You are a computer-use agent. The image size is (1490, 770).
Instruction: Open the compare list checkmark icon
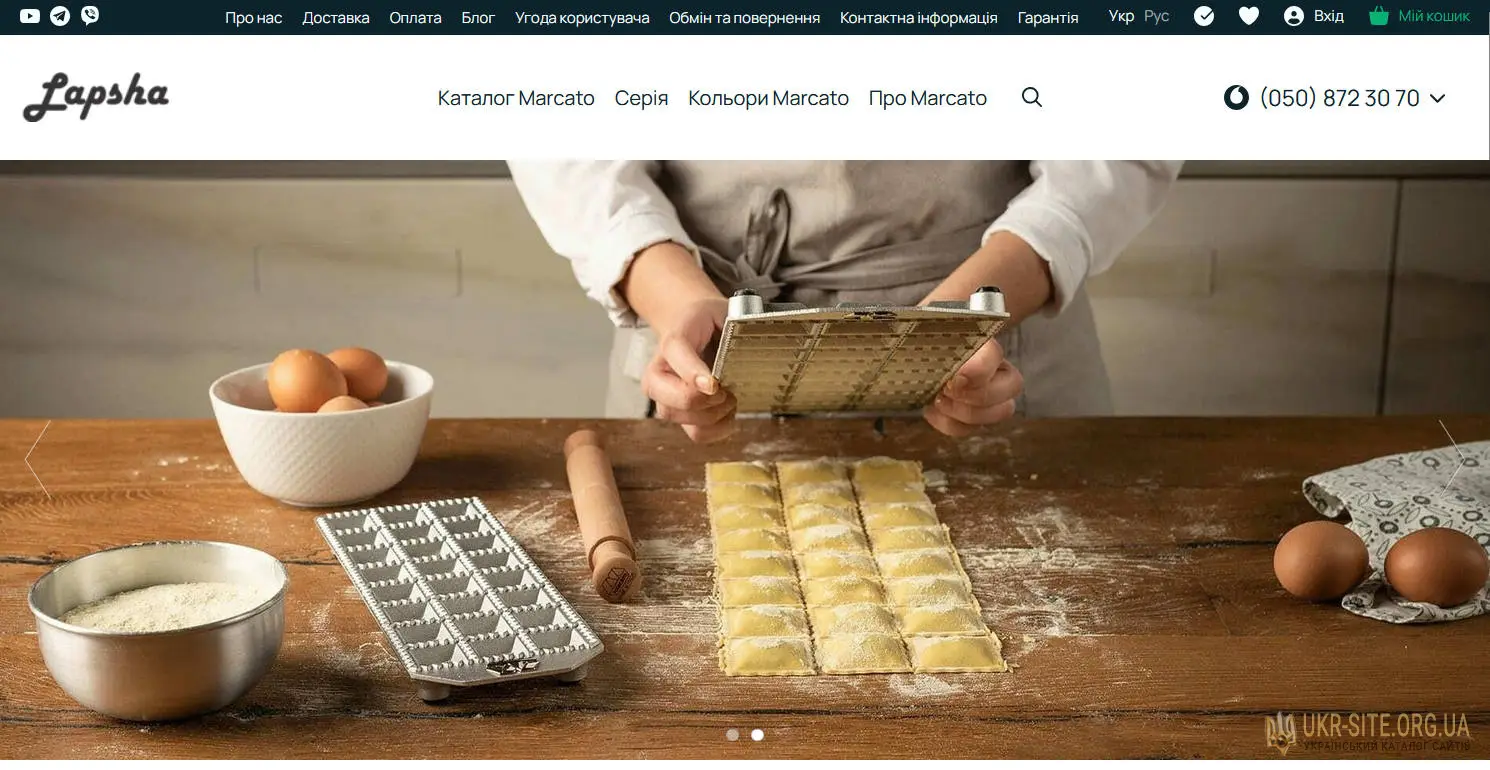[x=1204, y=16]
